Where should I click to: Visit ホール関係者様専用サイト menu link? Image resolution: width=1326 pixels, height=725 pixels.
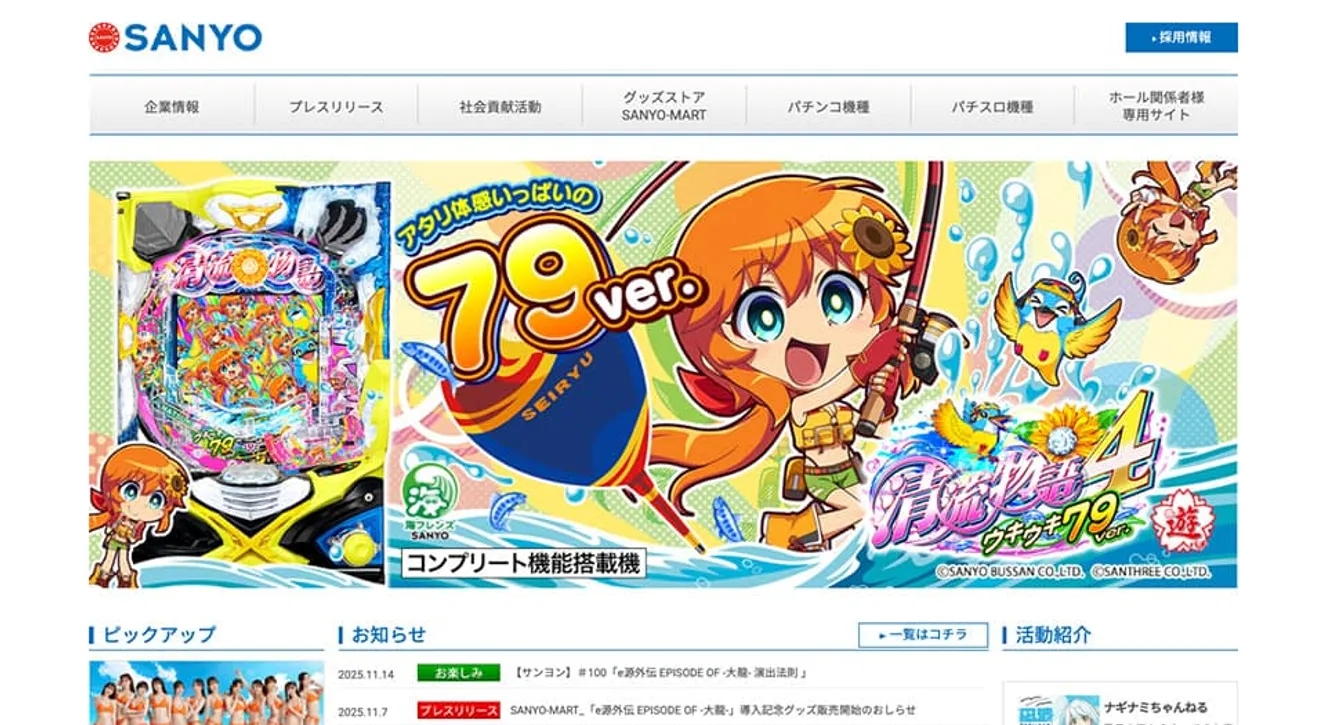tap(1156, 106)
